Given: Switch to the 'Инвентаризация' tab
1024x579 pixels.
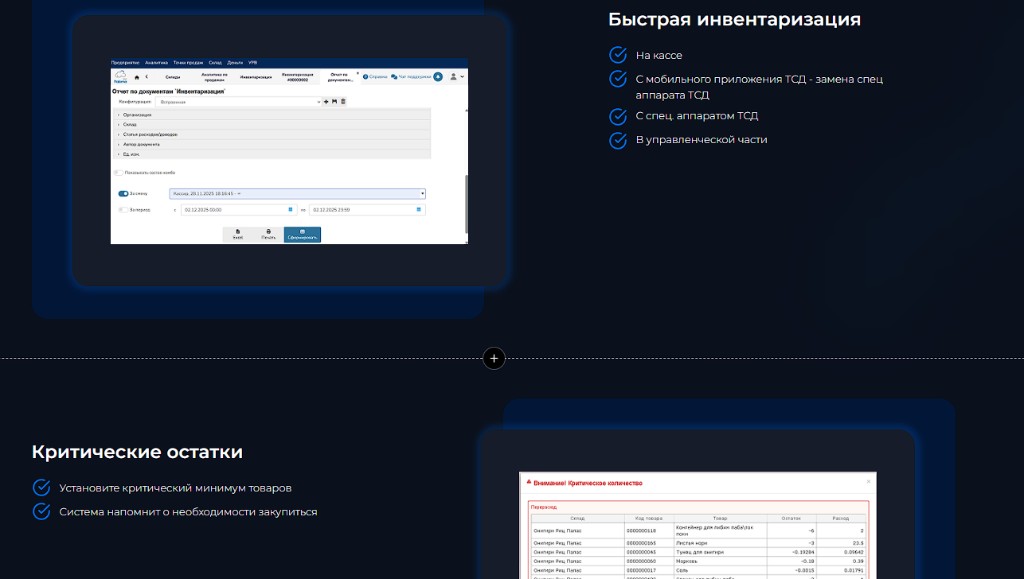Looking at the screenshot, I should pyautogui.click(x=256, y=77).
